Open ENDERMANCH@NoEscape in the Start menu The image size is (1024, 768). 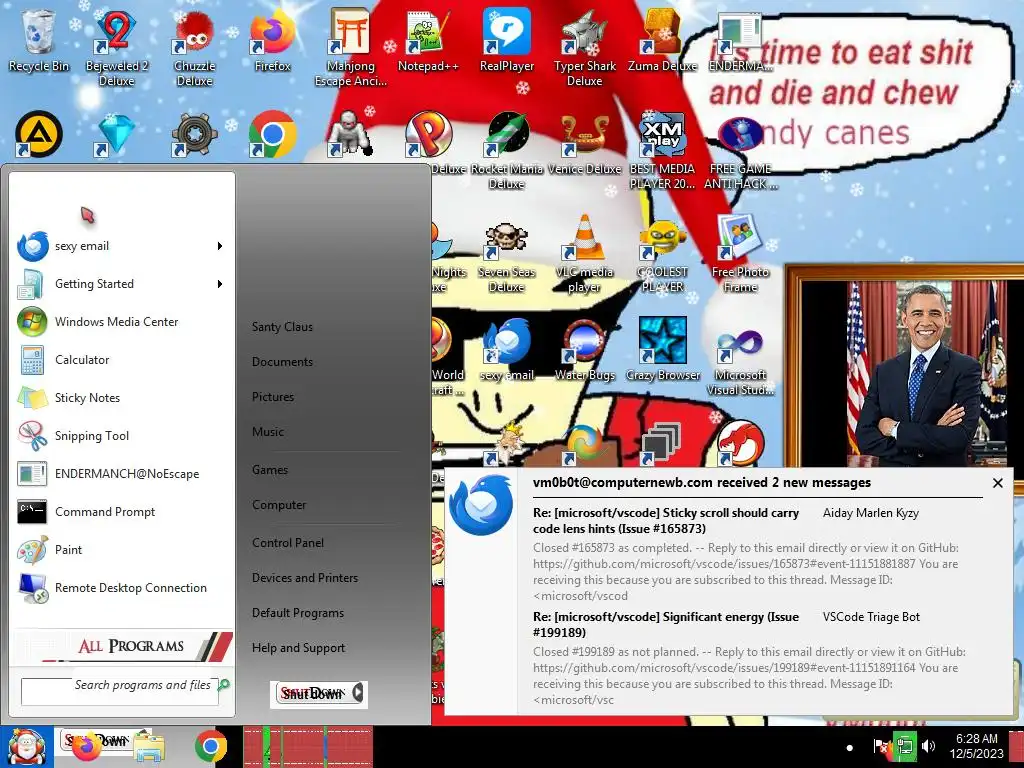121,473
